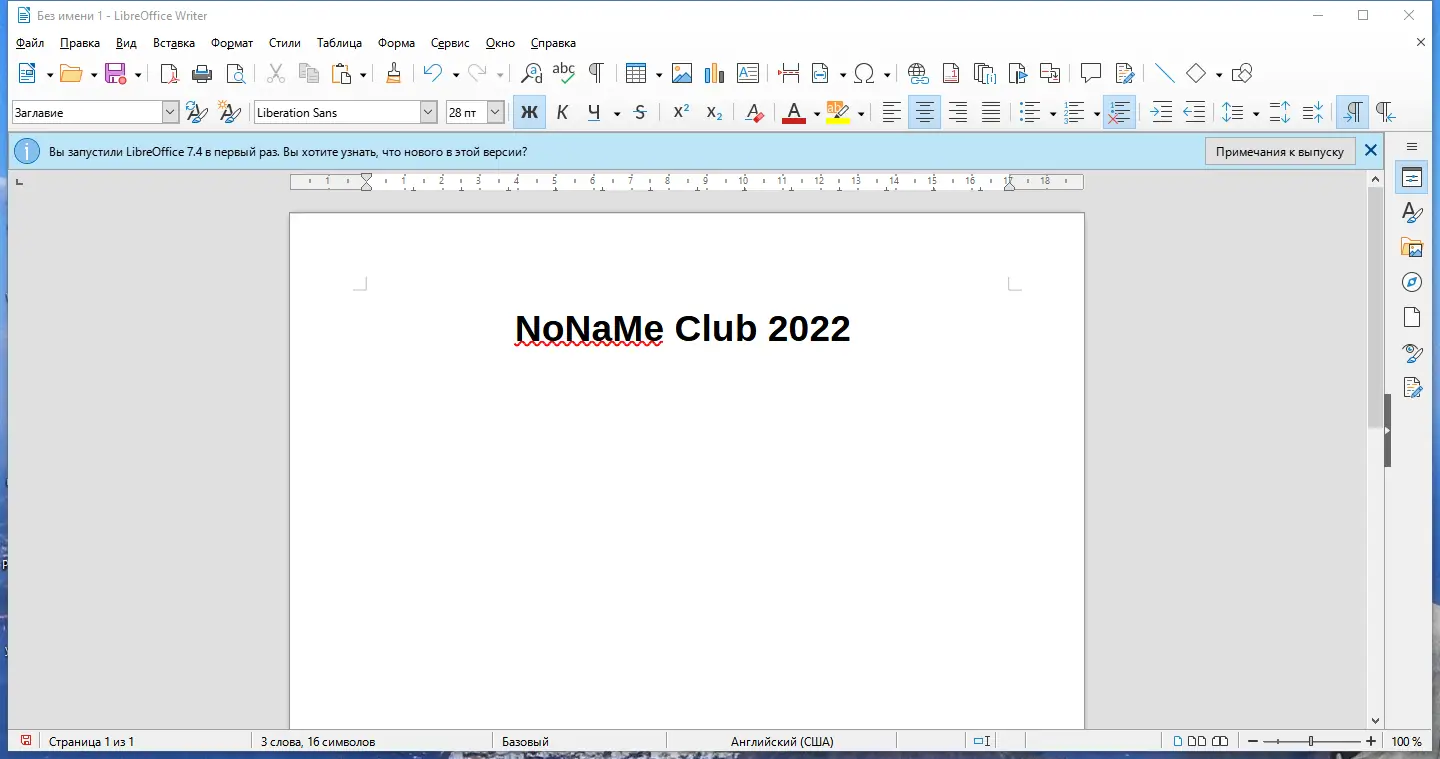The height and width of the screenshot is (759, 1440).
Task: Open the Gallery sidebar panel
Action: pyautogui.click(x=1411, y=246)
